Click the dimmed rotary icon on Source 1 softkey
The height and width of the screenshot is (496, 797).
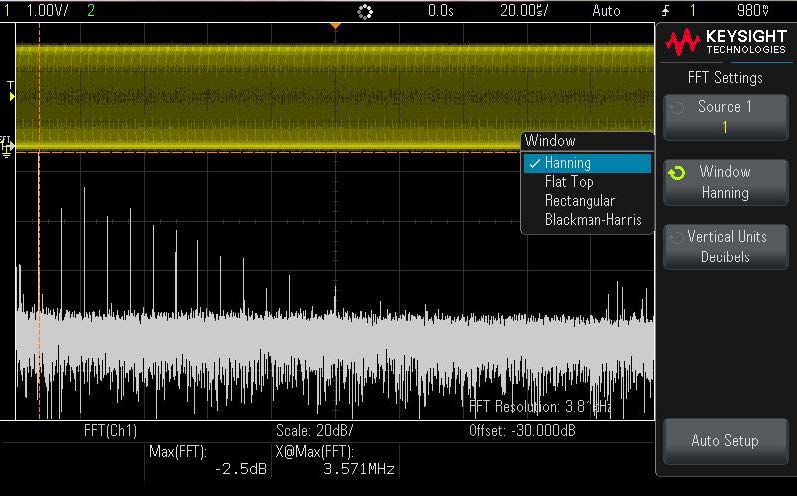pyautogui.click(x=677, y=108)
